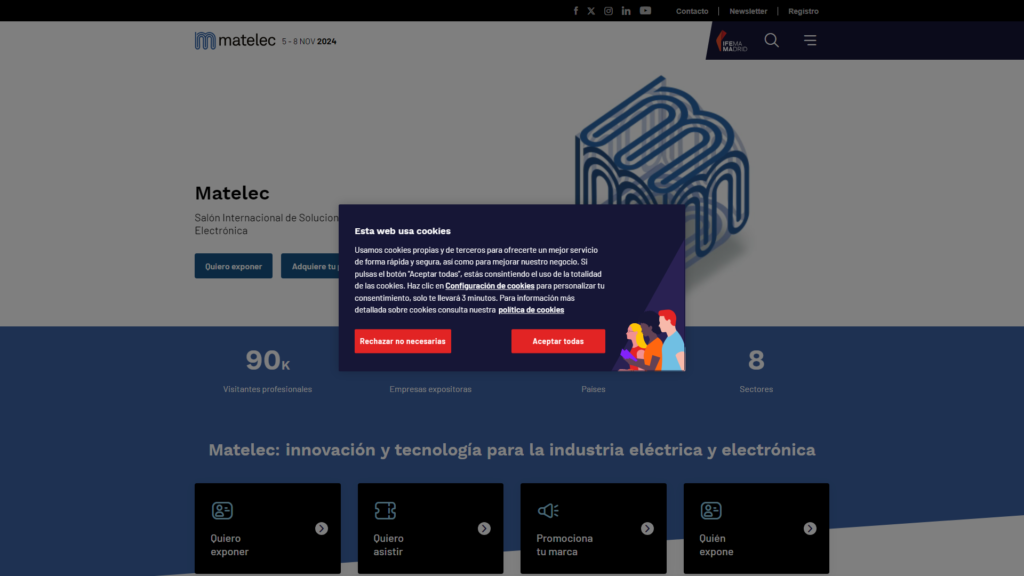1024x576 pixels.
Task: Open the Quién expone card text
Action: (716, 545)
